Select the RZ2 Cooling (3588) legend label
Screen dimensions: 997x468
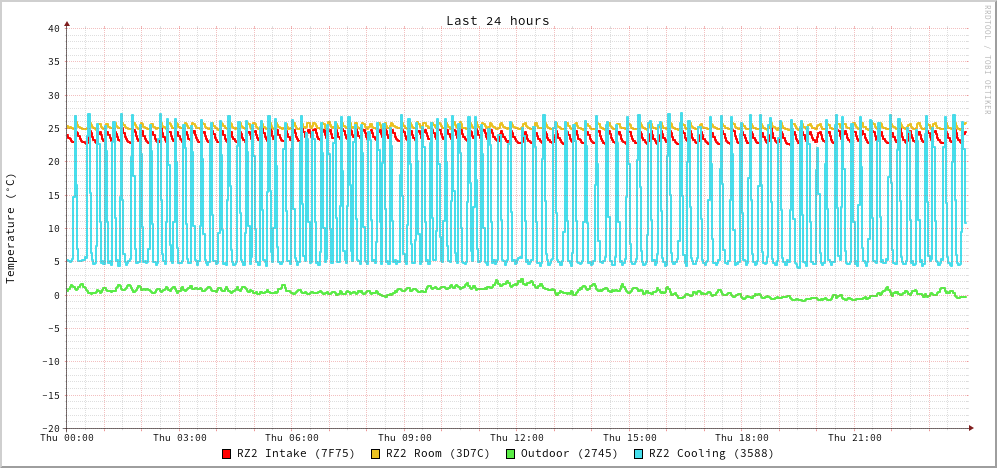point(711,454)
